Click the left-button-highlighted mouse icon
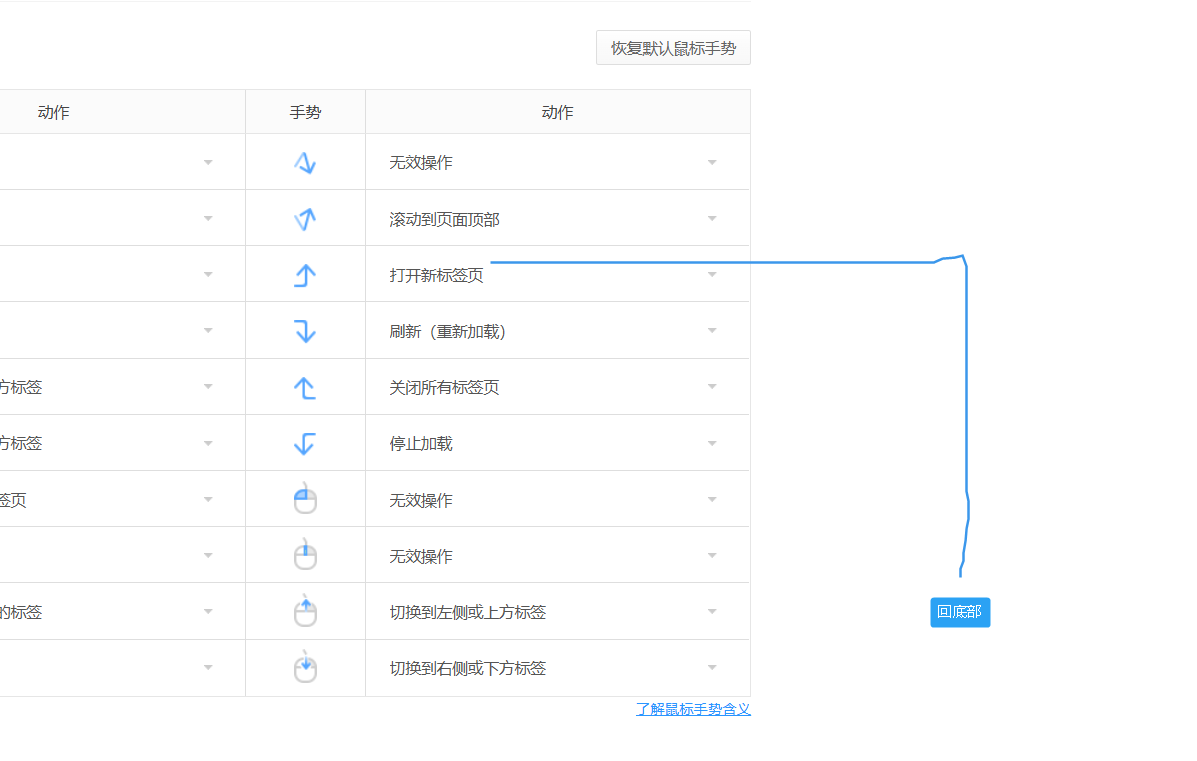Image resolution: width=1197 pixels, height=761 pixels. coord(305,499)
